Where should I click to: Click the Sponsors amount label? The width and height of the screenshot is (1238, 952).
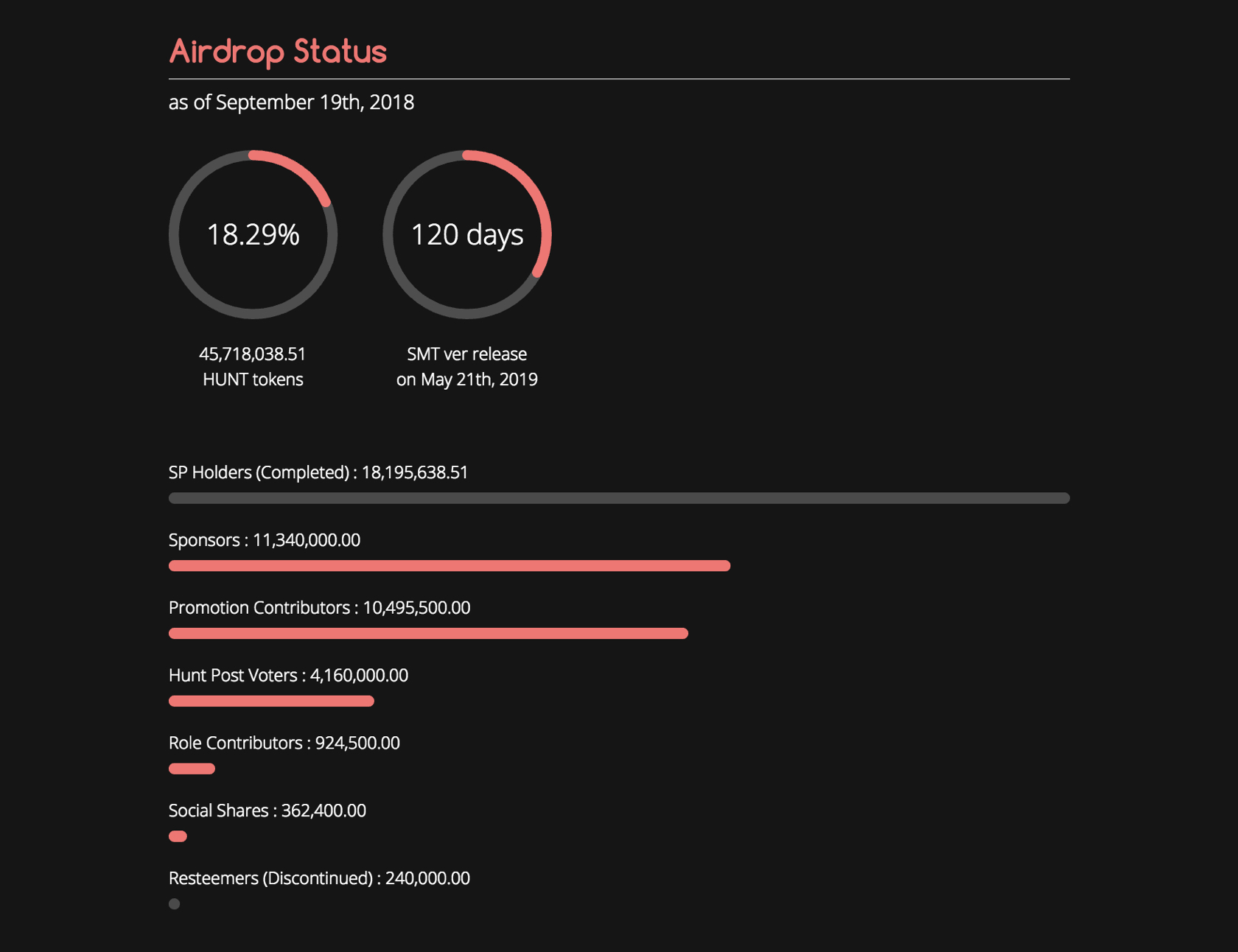point(264,540)
